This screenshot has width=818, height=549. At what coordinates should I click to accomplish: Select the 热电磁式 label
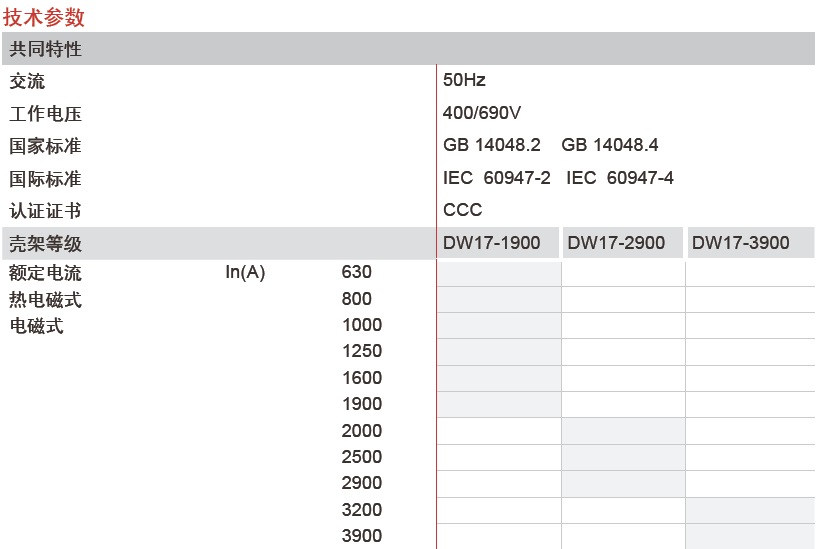click(45, 300)
